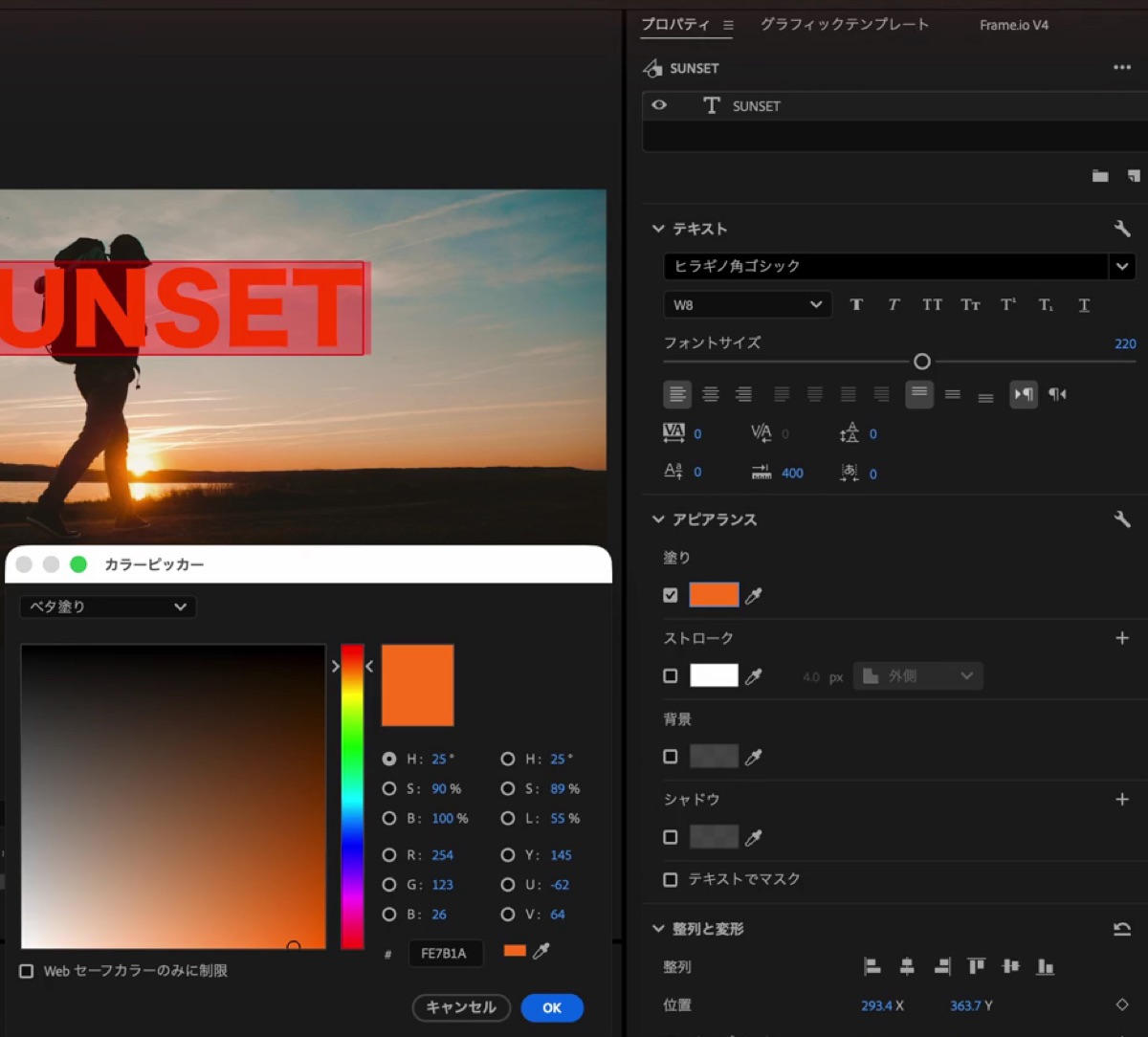Click the eyedropper in the color picker dialog
Screen dimensions: 1148x1037
(x=541, y=951)
